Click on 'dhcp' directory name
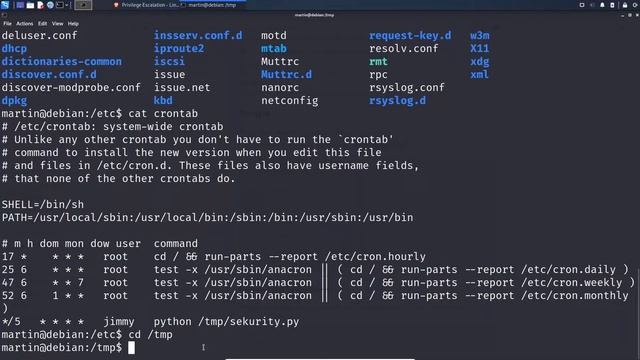 click(14, 49)
